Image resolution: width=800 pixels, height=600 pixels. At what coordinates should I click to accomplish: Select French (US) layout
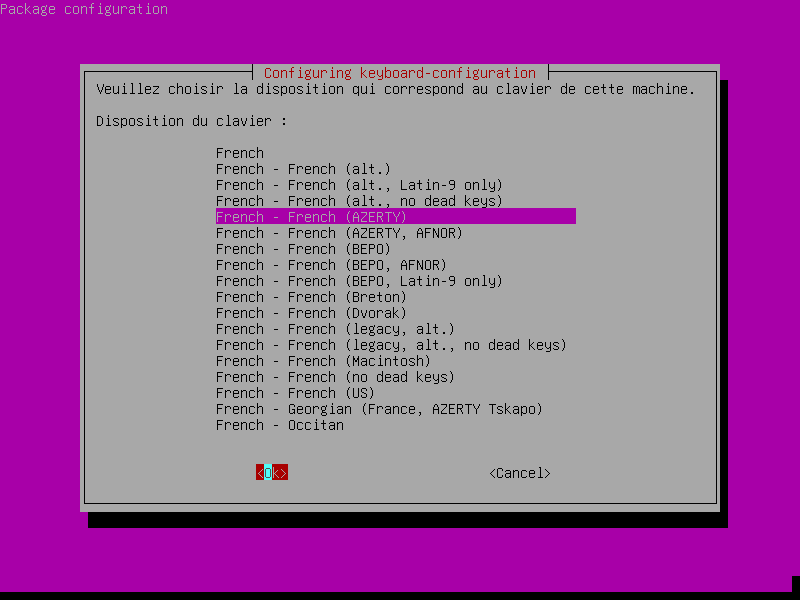[295, 393]
